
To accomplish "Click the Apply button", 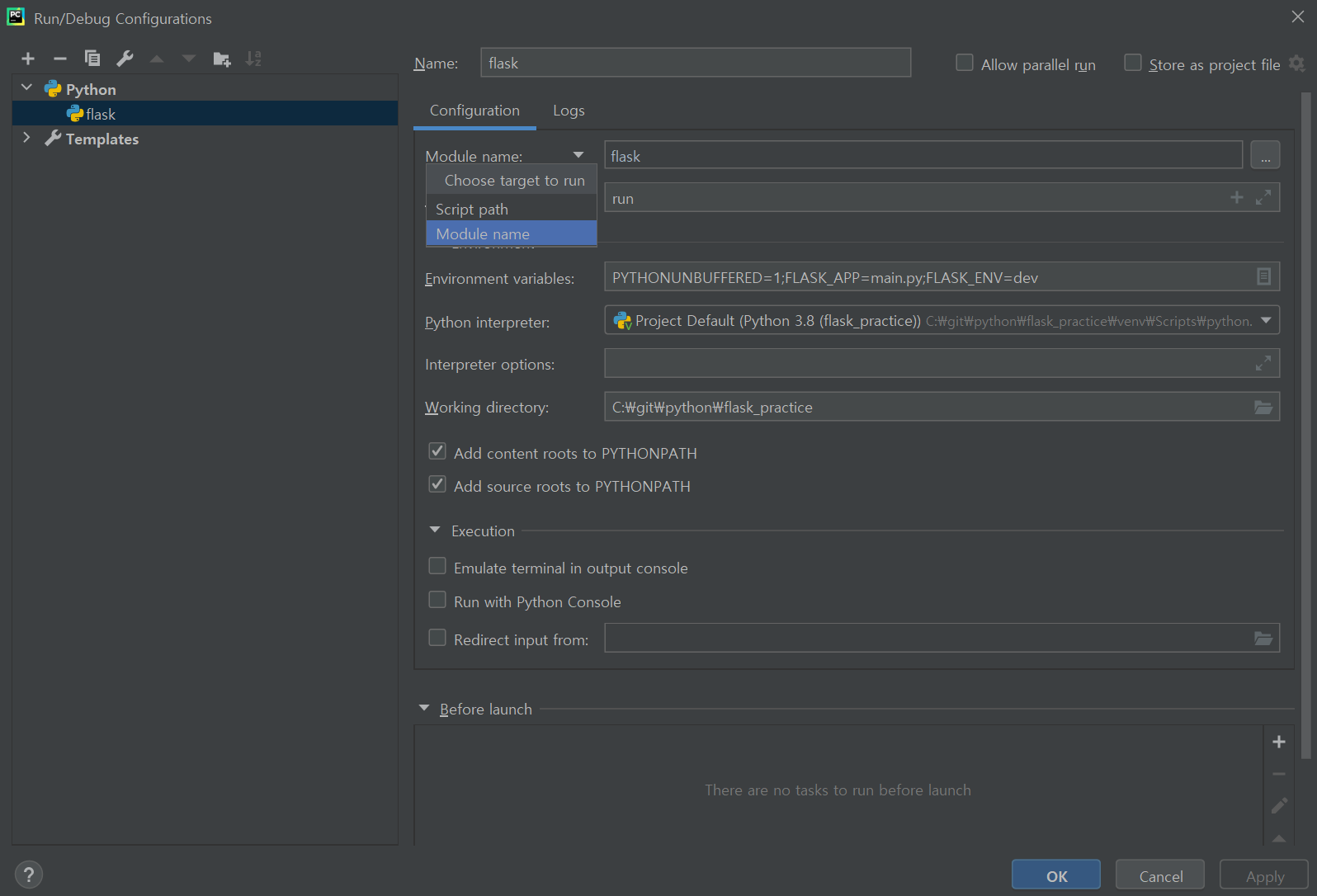I will coord(1264,875).
